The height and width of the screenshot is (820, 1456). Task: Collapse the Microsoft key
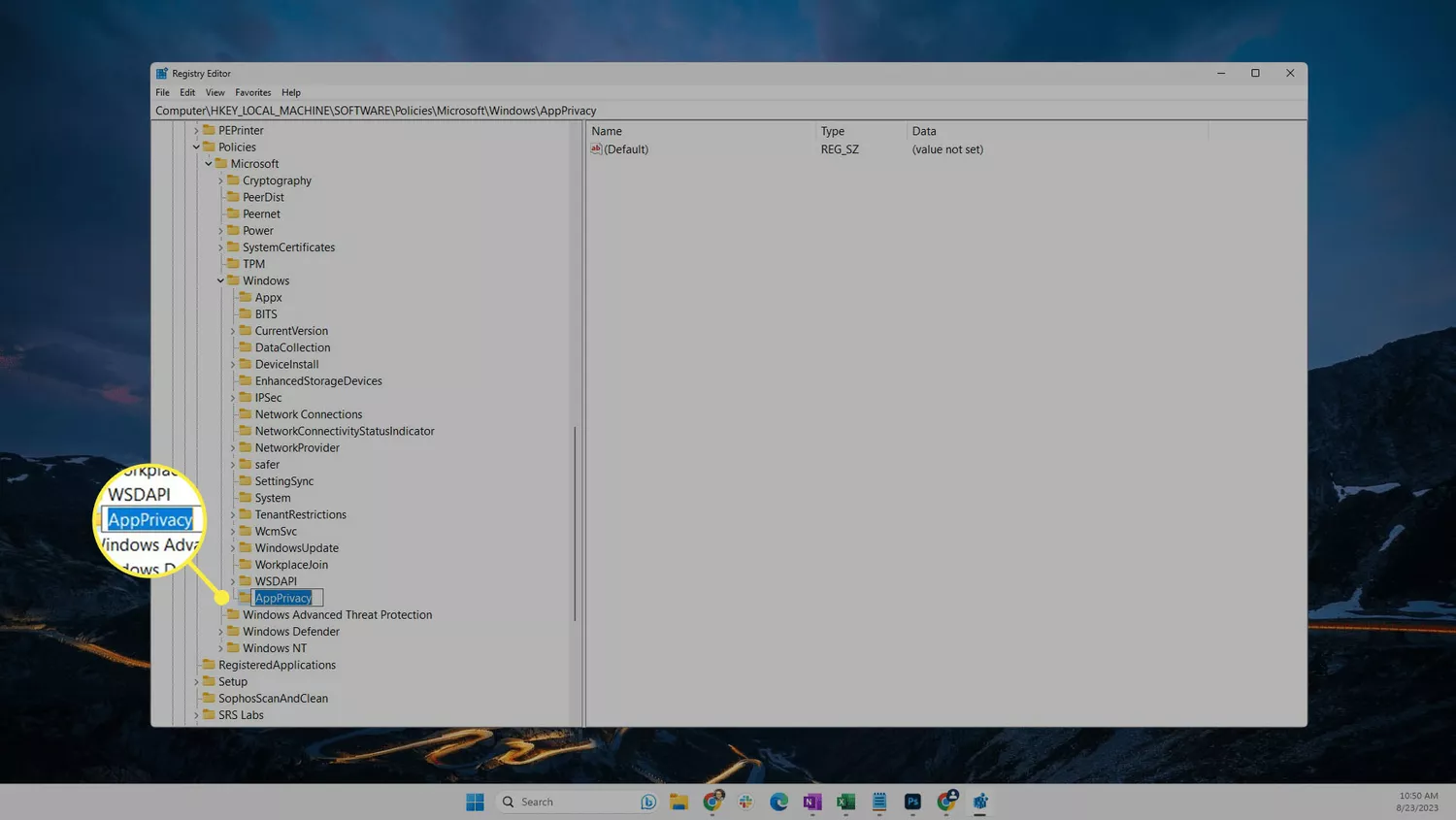(208, 164)
